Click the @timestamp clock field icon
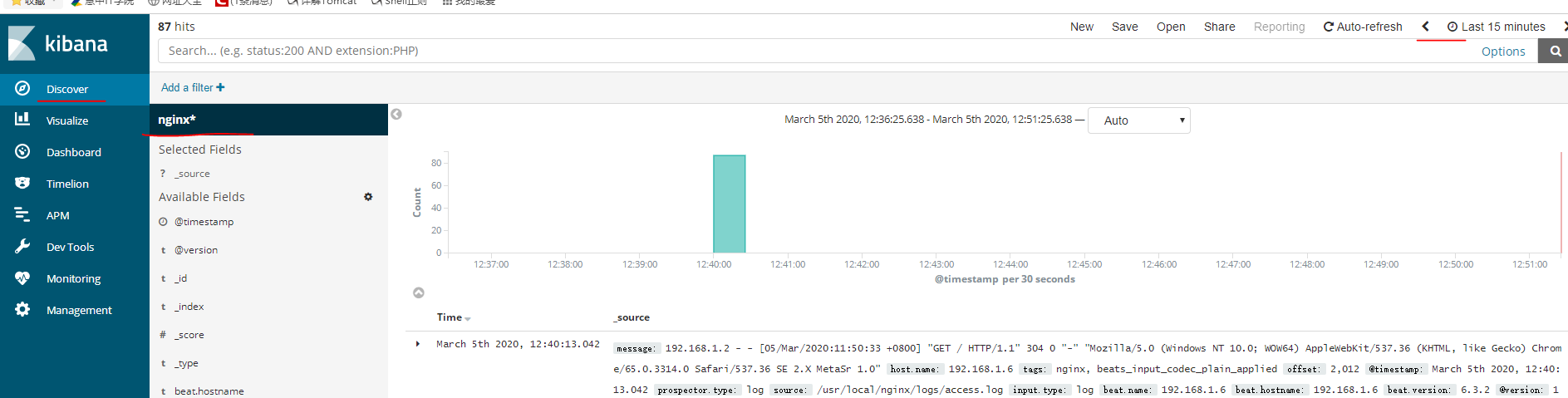This screenshot has height=398, width=1568. [164, 222]
